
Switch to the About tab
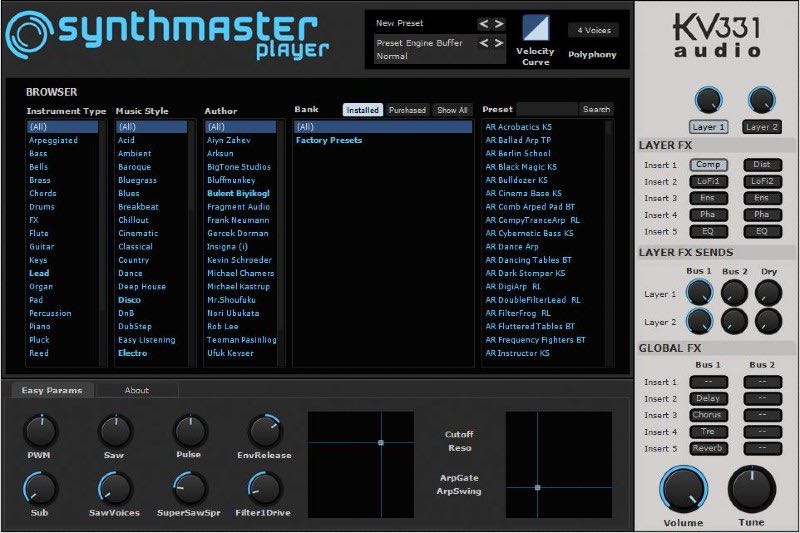(137, 390)
